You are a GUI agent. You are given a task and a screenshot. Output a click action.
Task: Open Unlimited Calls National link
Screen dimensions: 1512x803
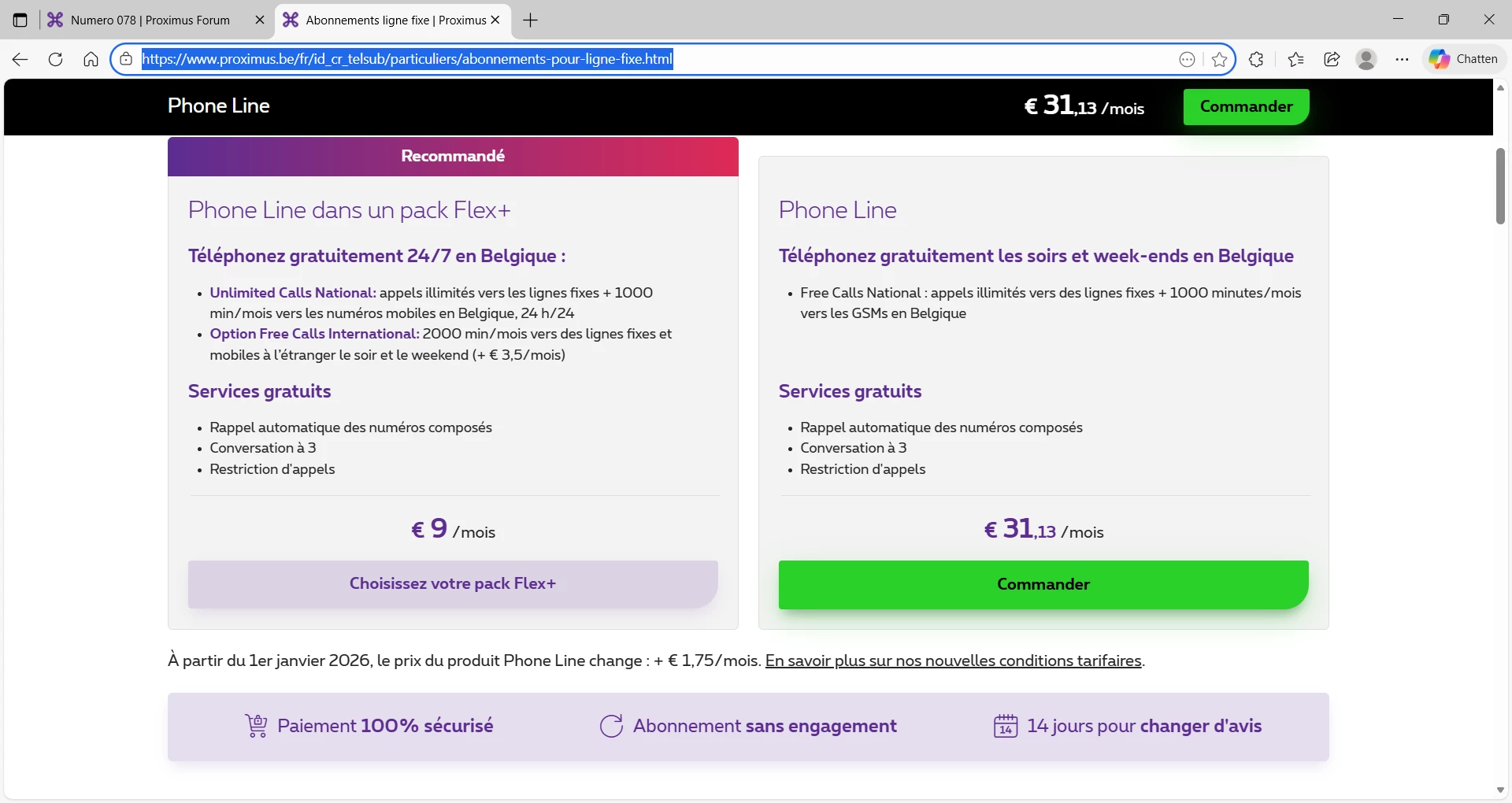(293, 293)
